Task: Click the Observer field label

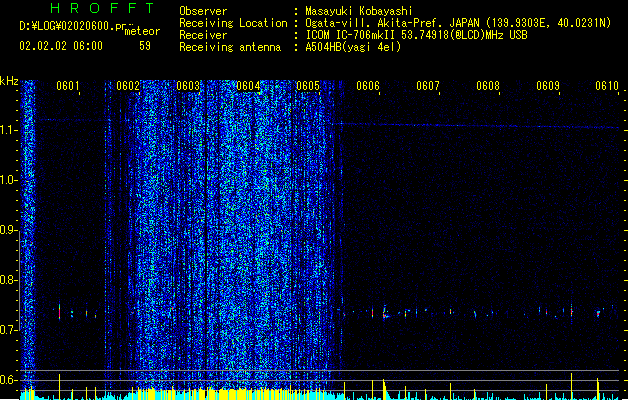Action: click(203, 11)
